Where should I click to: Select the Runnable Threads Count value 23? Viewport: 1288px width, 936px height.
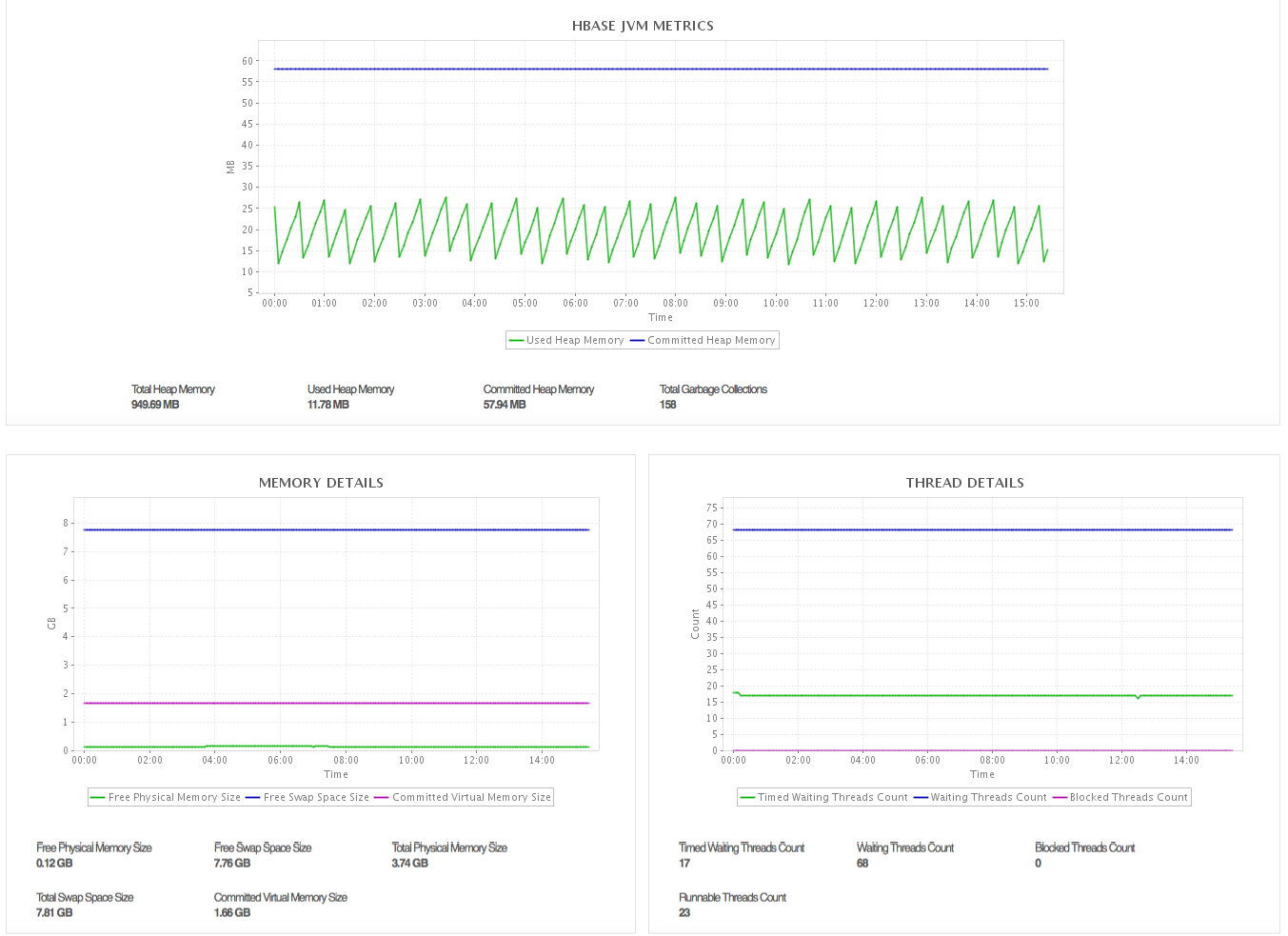[684, 913]
